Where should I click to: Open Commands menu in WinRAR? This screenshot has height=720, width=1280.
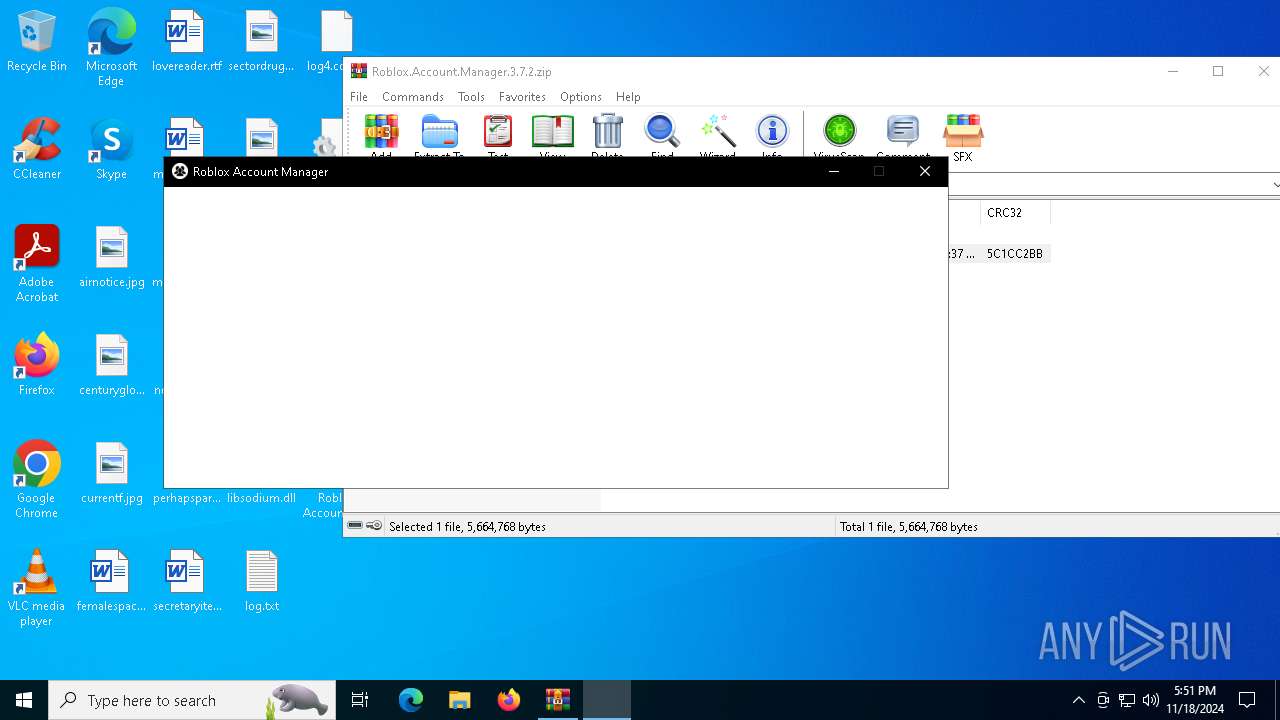(x=413, y=97)
